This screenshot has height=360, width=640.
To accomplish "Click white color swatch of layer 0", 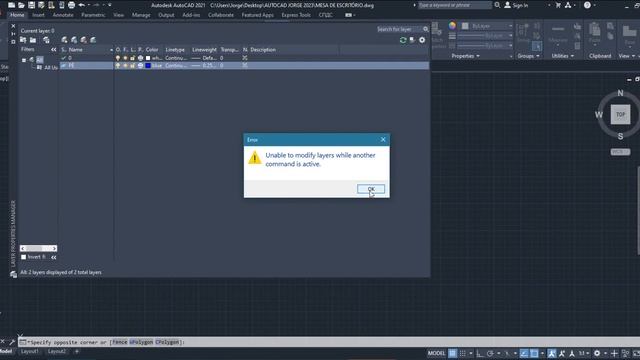I will tap(148, 58).
